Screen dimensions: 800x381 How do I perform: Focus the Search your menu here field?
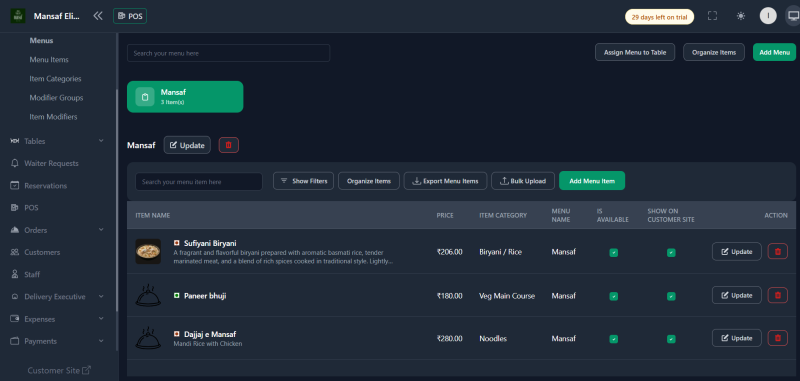(229, 53)
